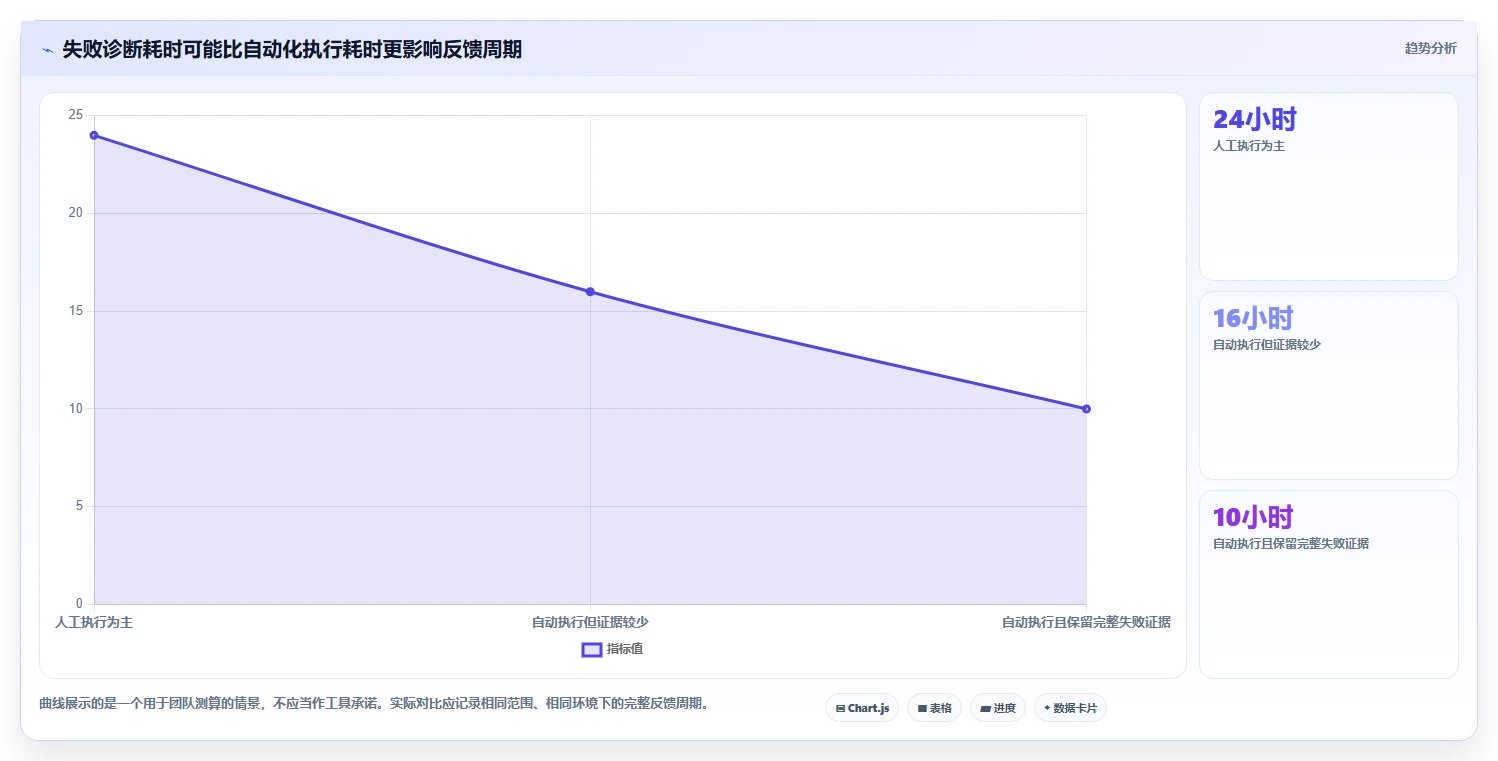Open the Chart.js chip

[862, 708]
